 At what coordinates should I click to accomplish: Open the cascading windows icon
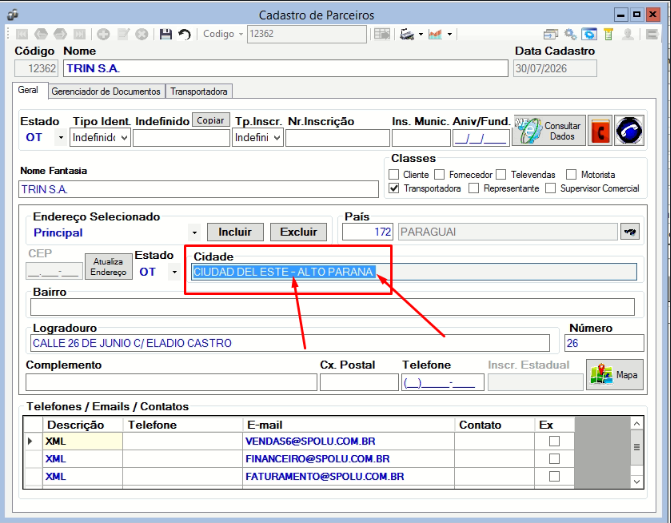point(551,34)
